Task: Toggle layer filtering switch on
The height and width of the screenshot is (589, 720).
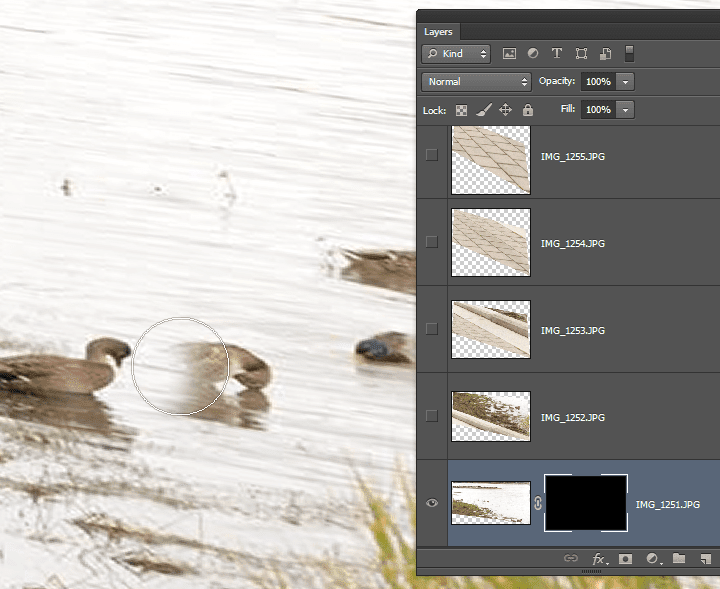Action: [630, 53]
